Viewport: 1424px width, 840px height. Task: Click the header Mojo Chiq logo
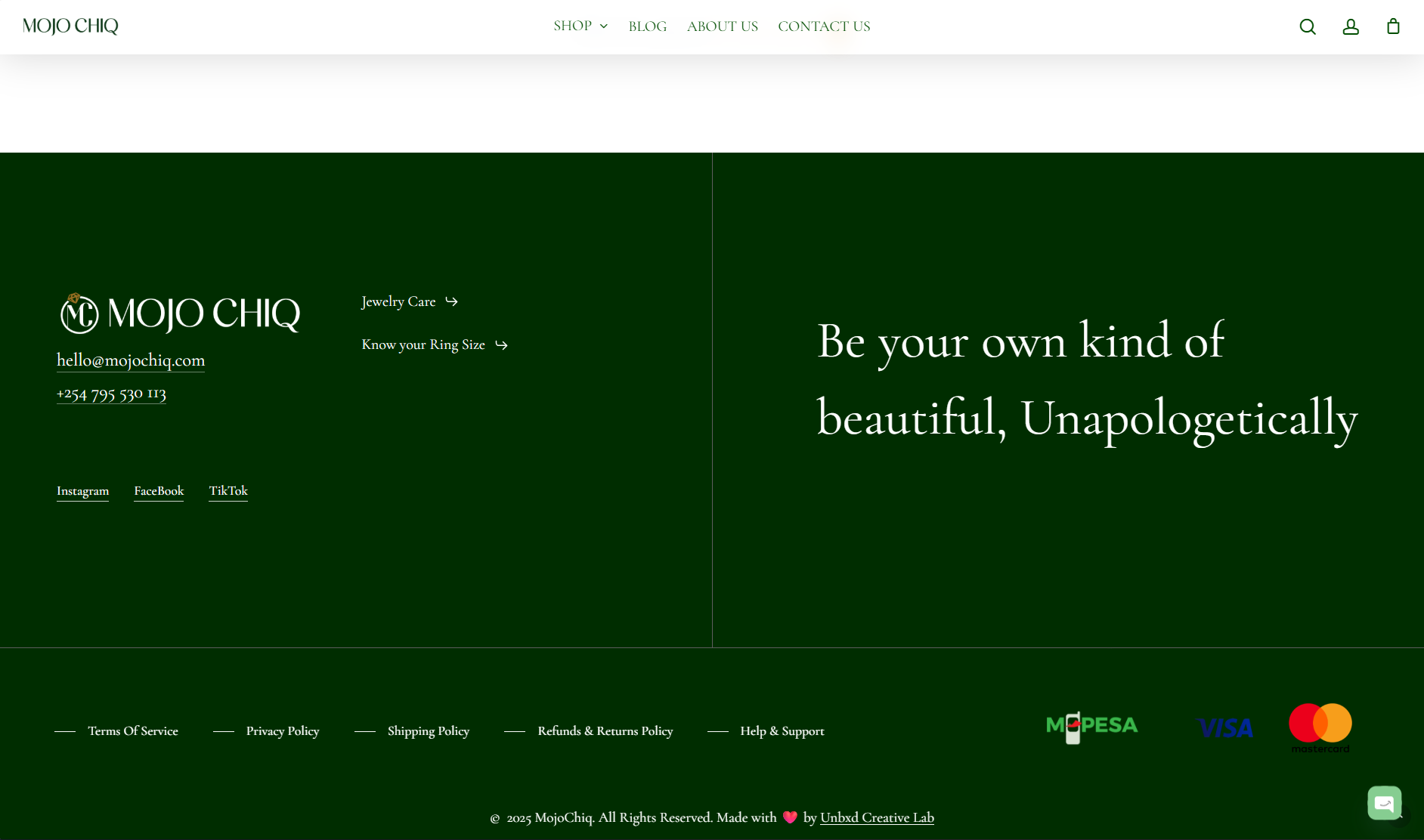70,26
